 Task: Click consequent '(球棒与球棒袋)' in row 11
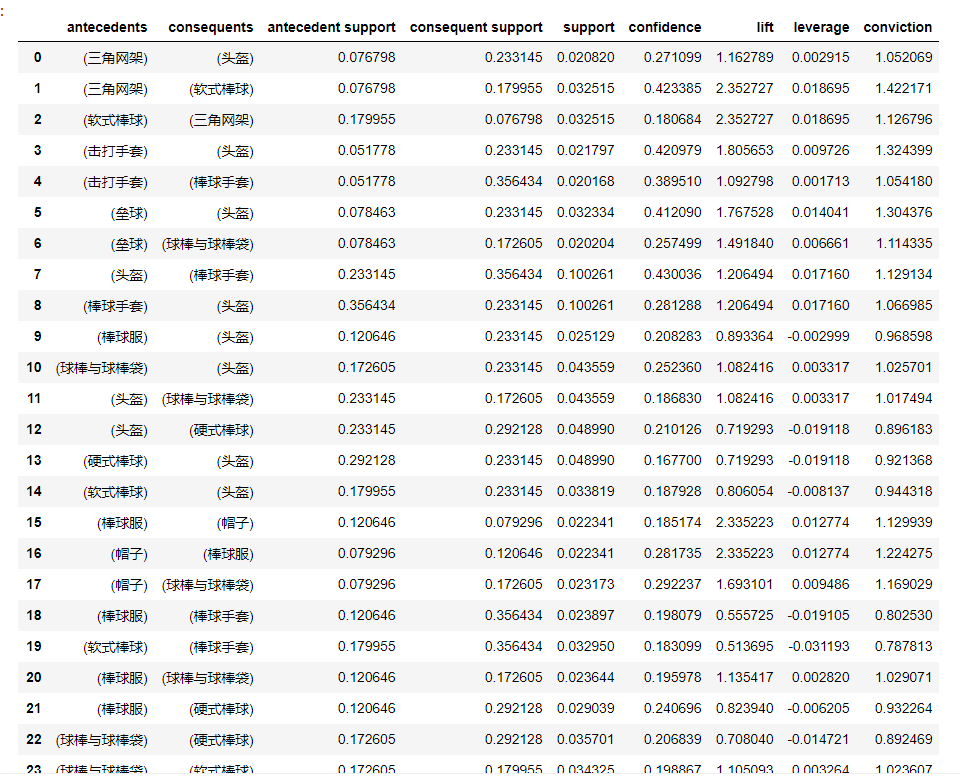click(x=208, y=399)
